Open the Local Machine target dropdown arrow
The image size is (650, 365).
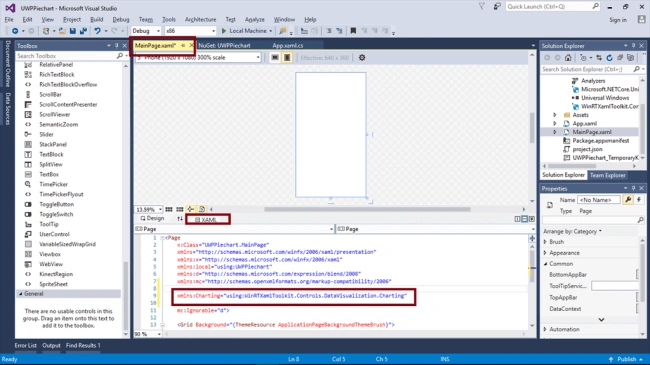coord(271,31)
